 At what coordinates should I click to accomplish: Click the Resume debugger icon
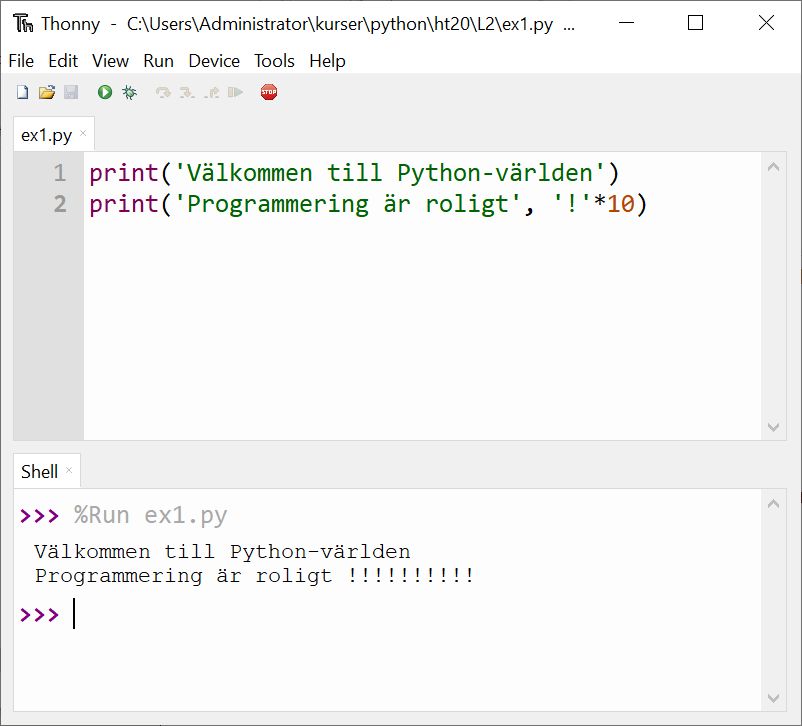point(235,92)
